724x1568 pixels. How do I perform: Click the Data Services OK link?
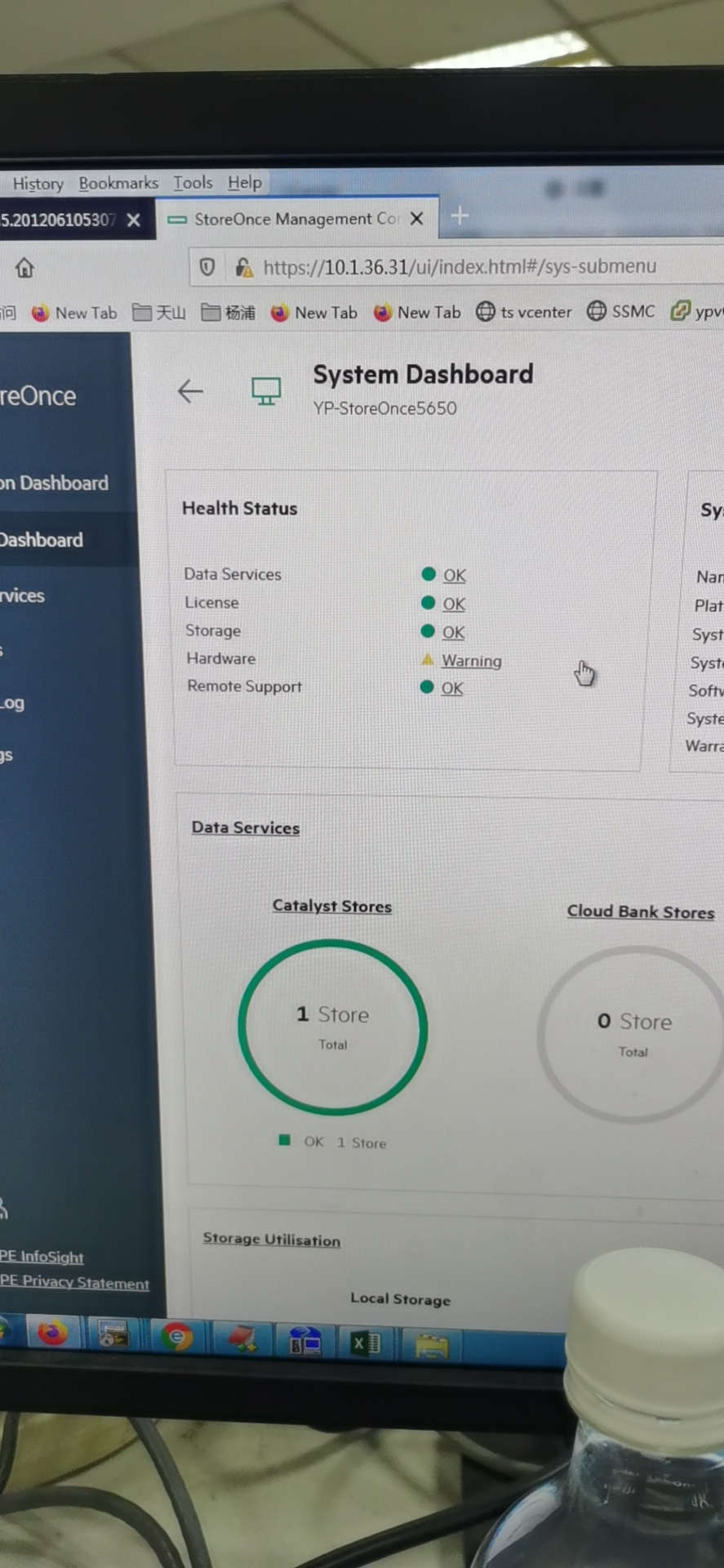(455, 575)
